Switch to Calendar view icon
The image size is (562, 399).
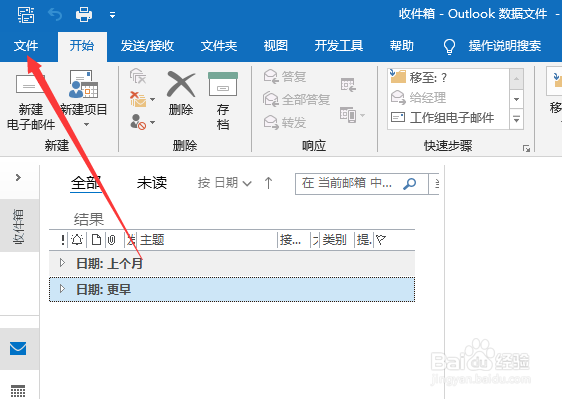(x=18, y=391)
